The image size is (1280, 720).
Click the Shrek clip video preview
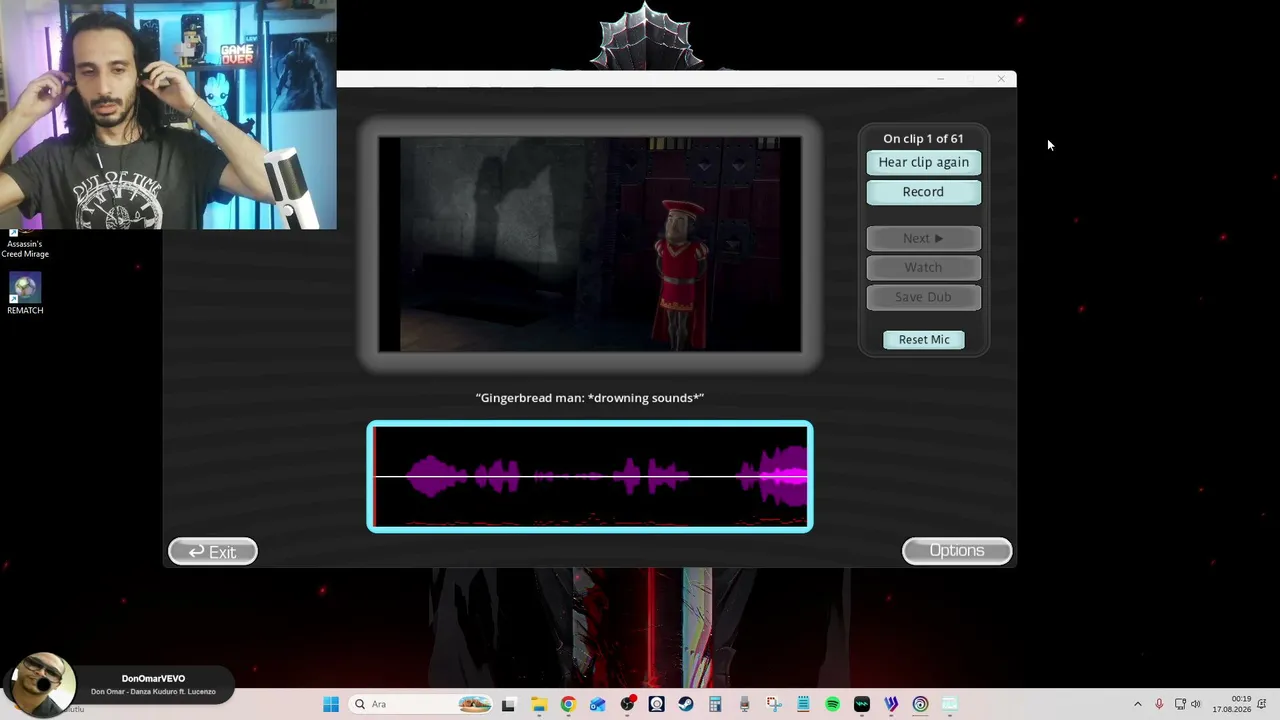590,245
